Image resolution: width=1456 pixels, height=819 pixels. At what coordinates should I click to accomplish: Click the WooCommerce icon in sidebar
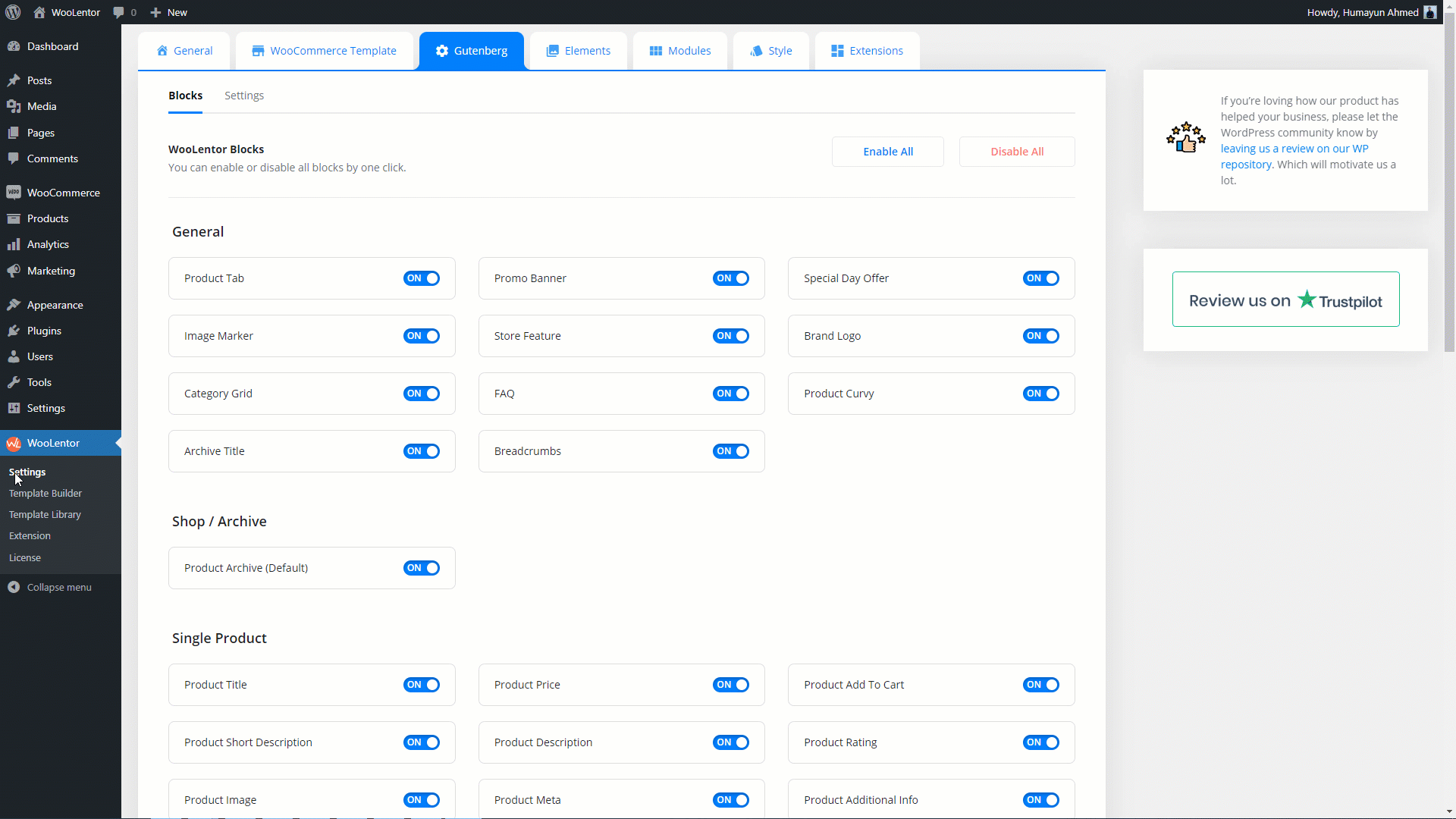(14, 193)
